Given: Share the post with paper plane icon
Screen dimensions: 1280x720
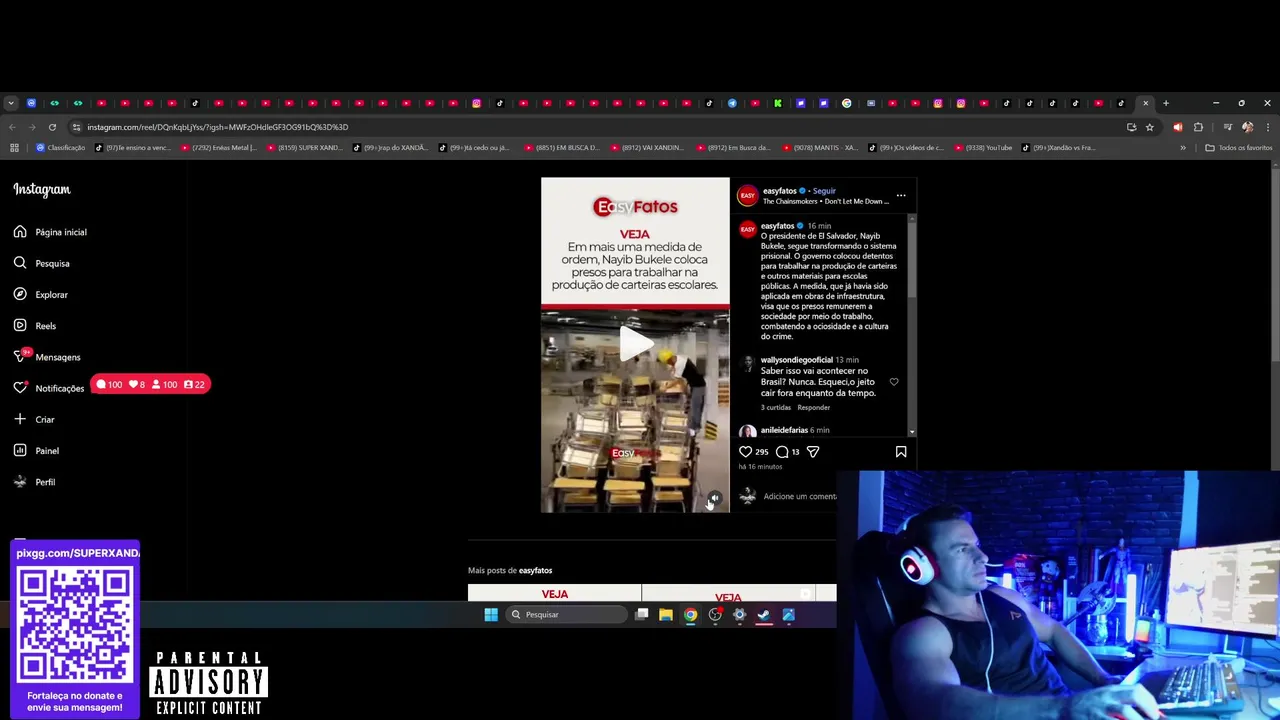Looking at the screenshot, I should (x=813, y=452).
